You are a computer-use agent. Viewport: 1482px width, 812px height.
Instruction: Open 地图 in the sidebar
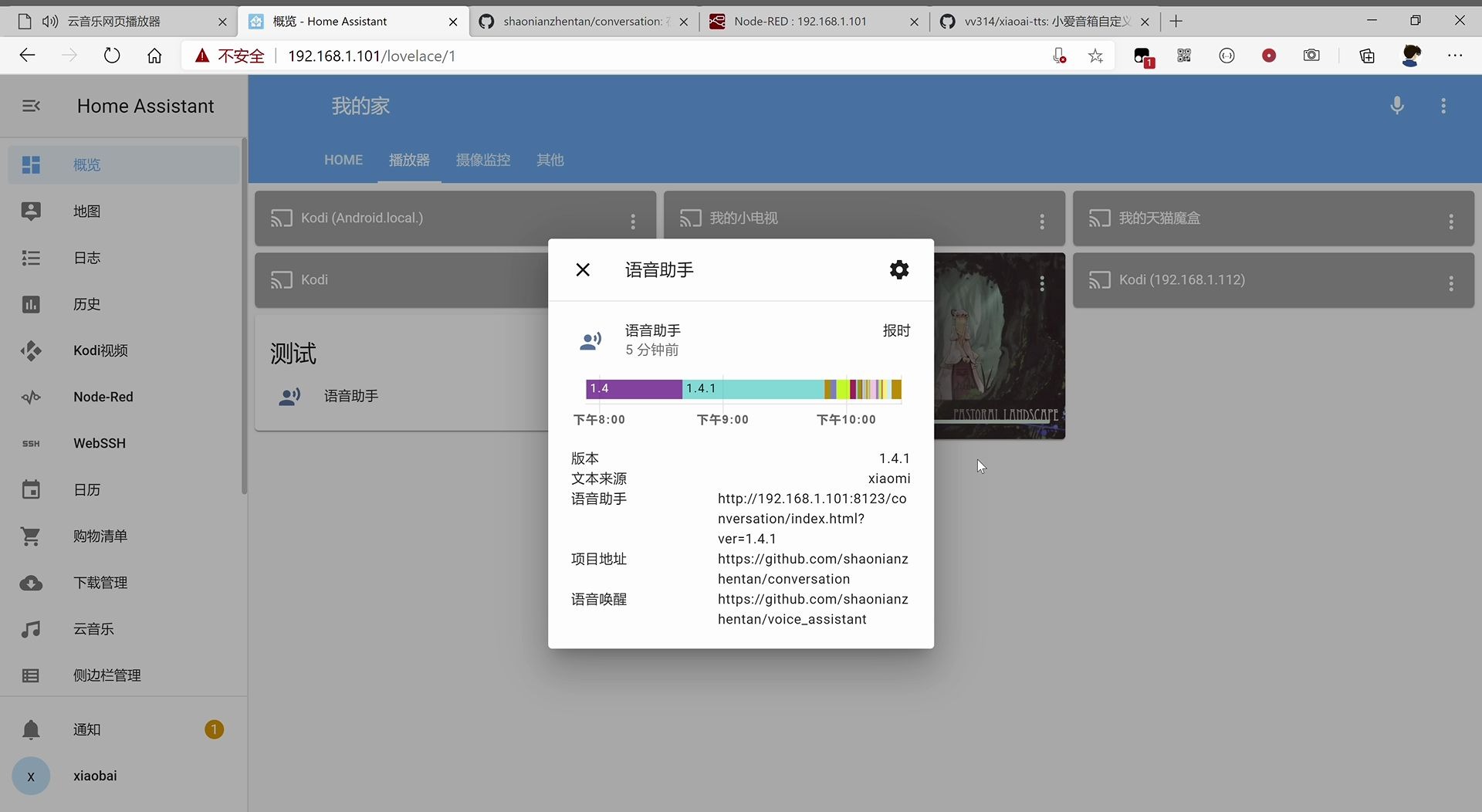(x=123, y=211)
